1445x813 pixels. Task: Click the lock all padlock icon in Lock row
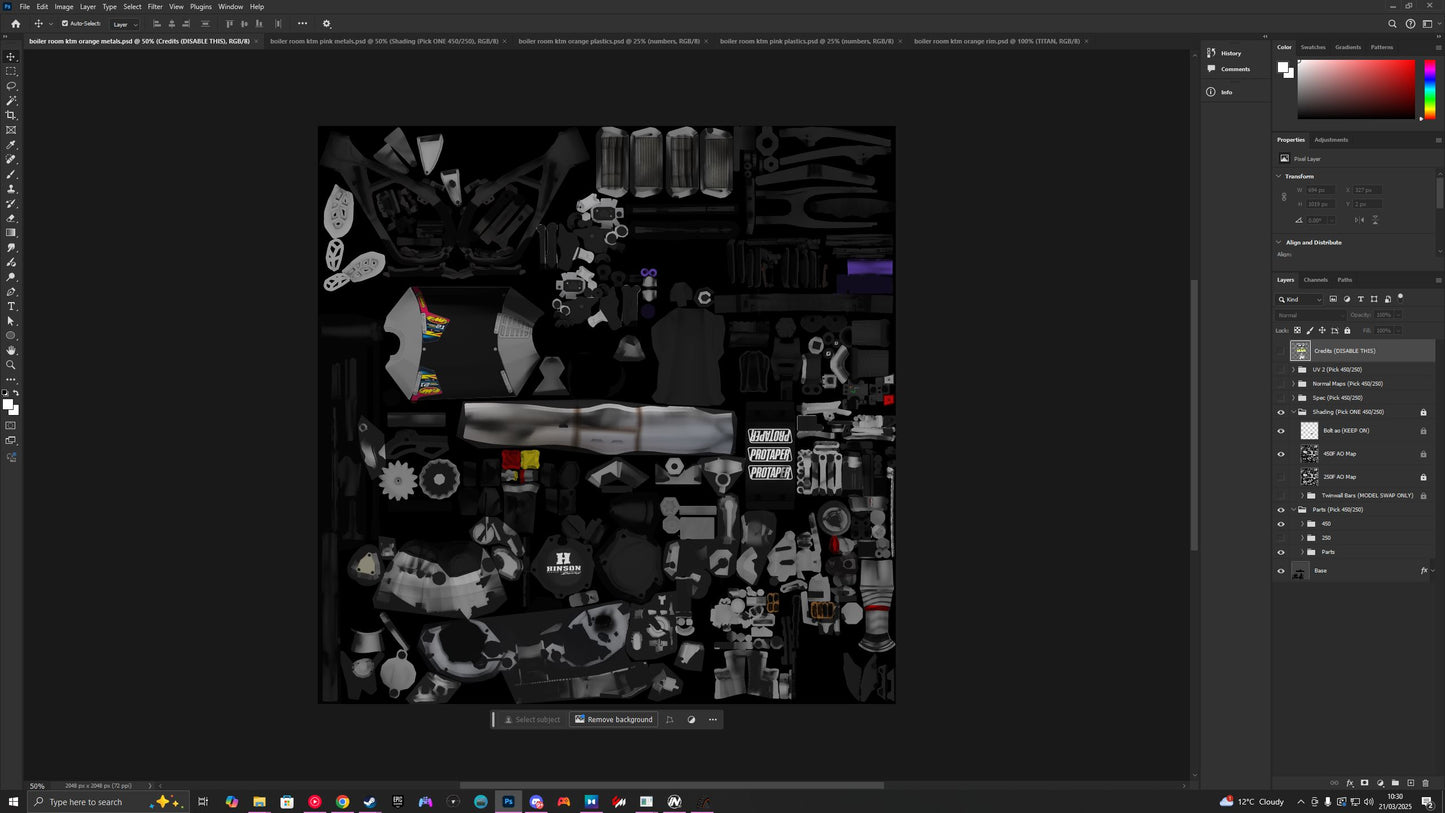[x=1347, y=330]
